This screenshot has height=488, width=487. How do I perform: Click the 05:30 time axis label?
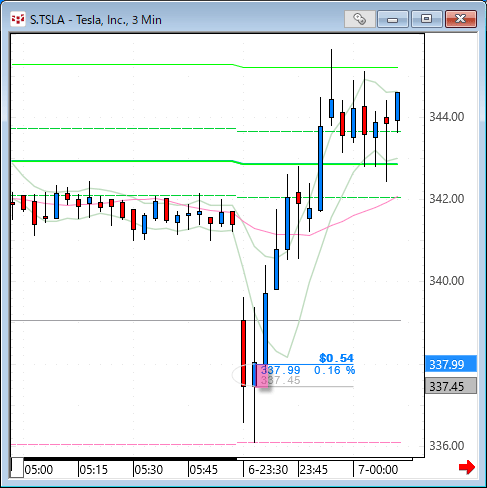click(149, 470)
